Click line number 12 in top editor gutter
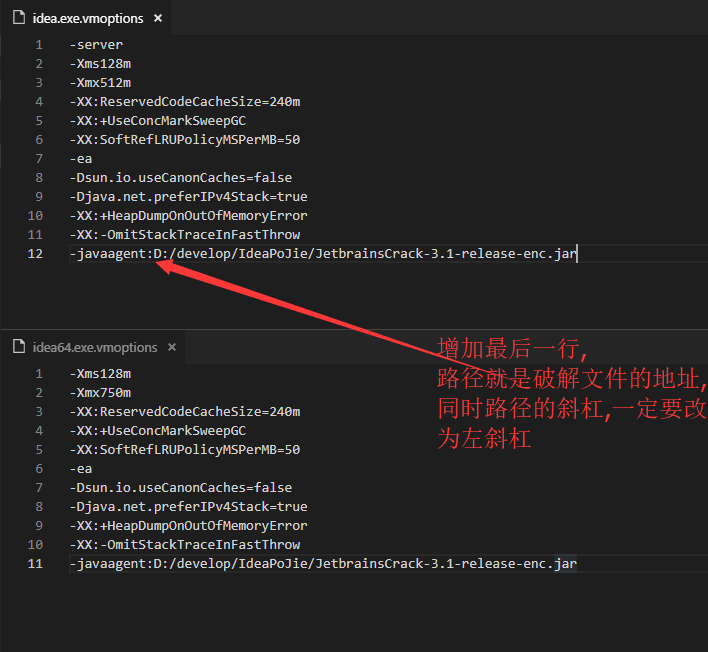 [35, 253]
